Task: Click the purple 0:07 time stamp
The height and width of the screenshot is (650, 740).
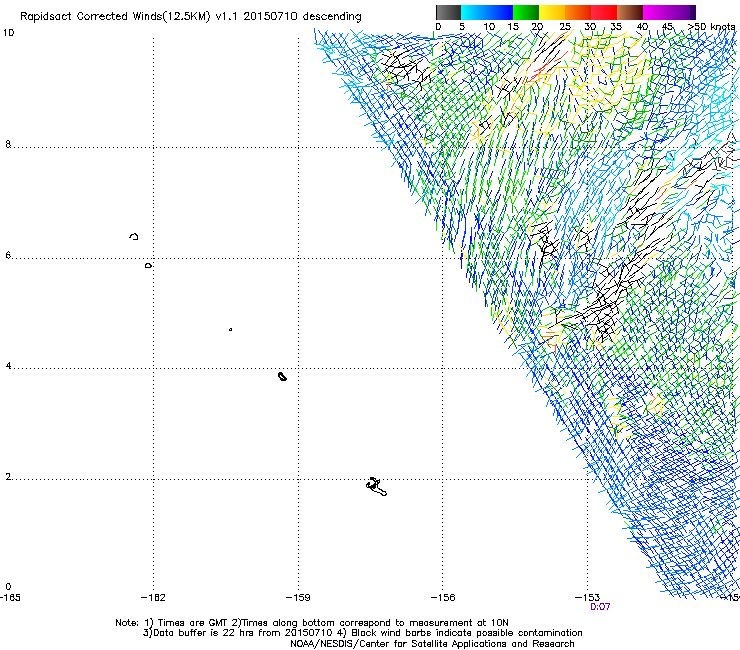Action: tap(600, 607)
